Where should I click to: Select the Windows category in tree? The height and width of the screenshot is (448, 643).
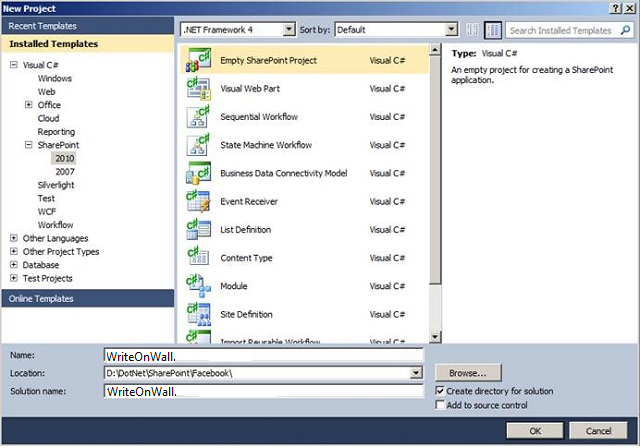tap(55, 78)
